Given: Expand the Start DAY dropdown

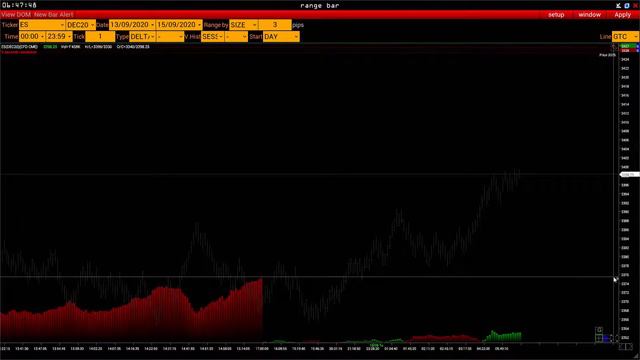Looking at the screenshot, I should 281,37.
